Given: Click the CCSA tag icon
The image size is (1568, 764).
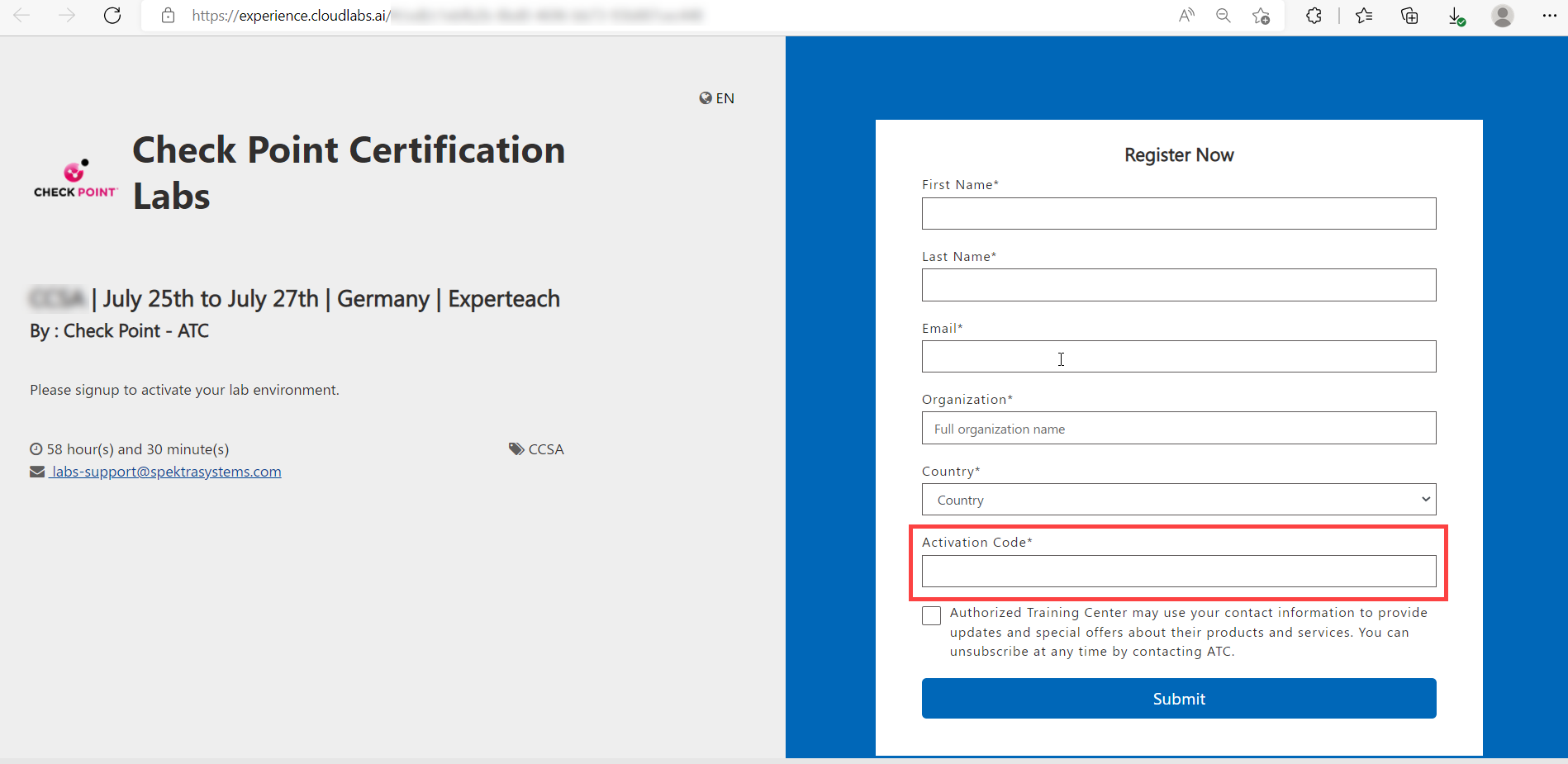Looking at the screenshot, I should (516, 449).
